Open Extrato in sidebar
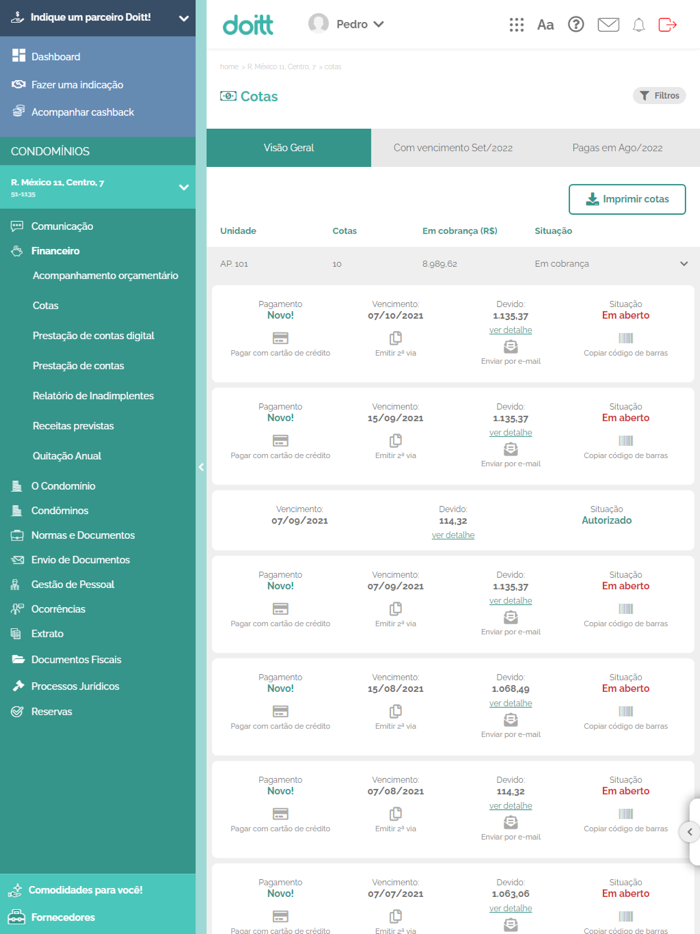Image resolution: width=700 pixels, height=934 pixels. [x=47, y=634]
